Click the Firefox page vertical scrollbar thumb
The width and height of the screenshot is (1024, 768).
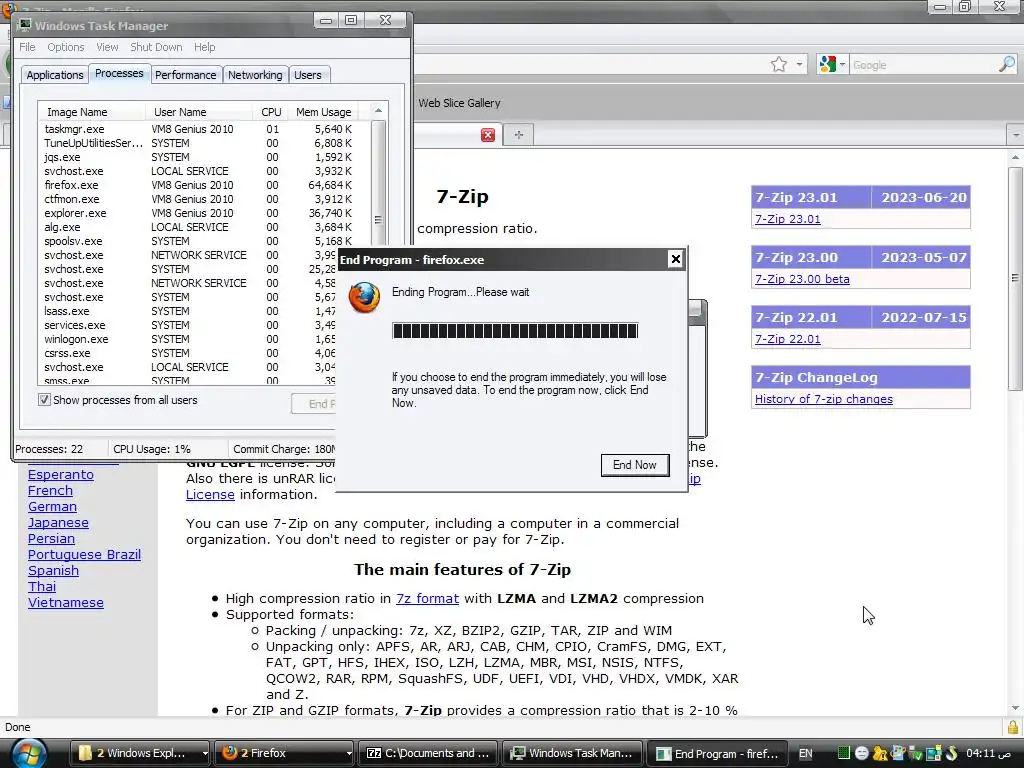[1015, 278]
